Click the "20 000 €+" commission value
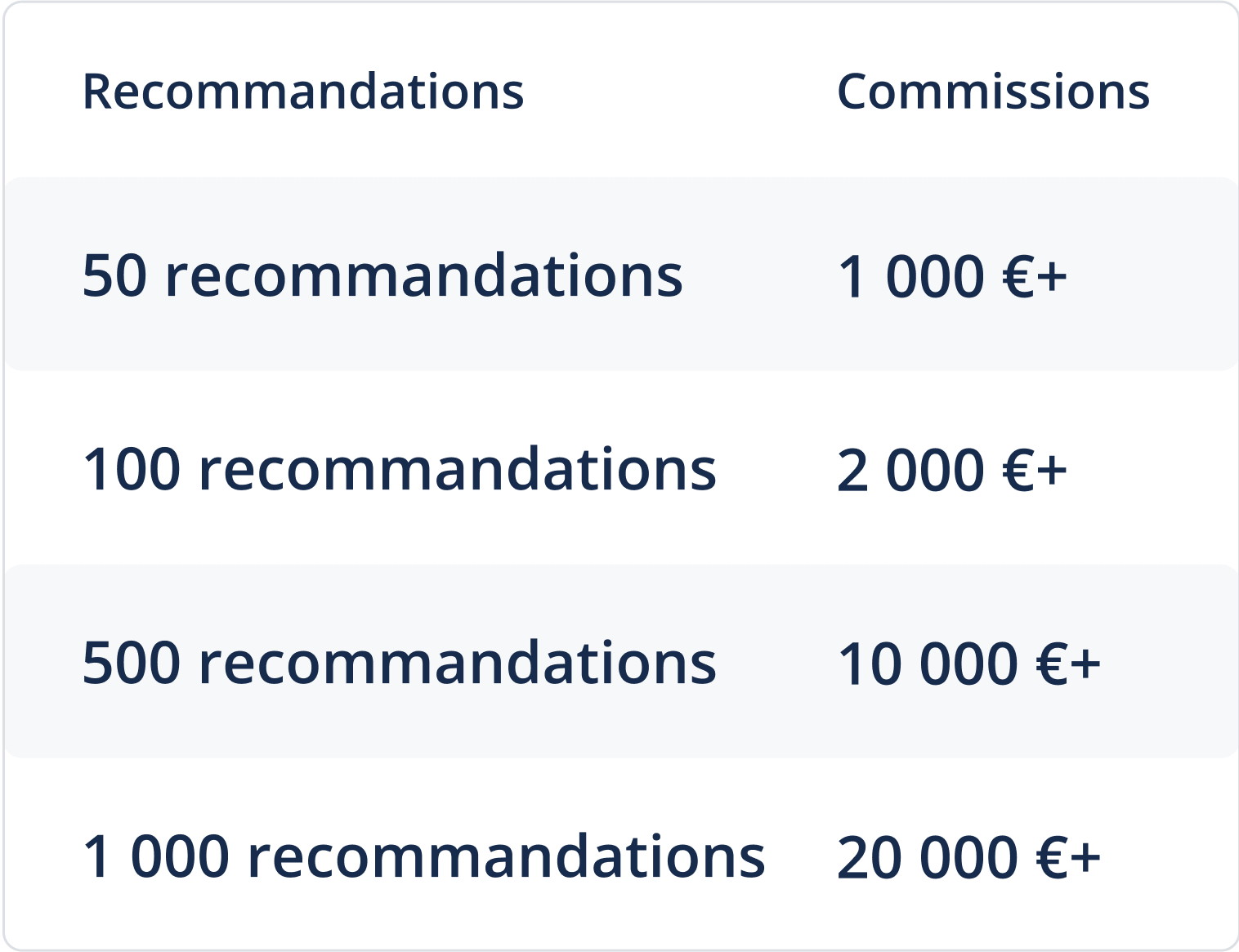The height and width of the screenshot is (952, 1239). tap(968, 858)
